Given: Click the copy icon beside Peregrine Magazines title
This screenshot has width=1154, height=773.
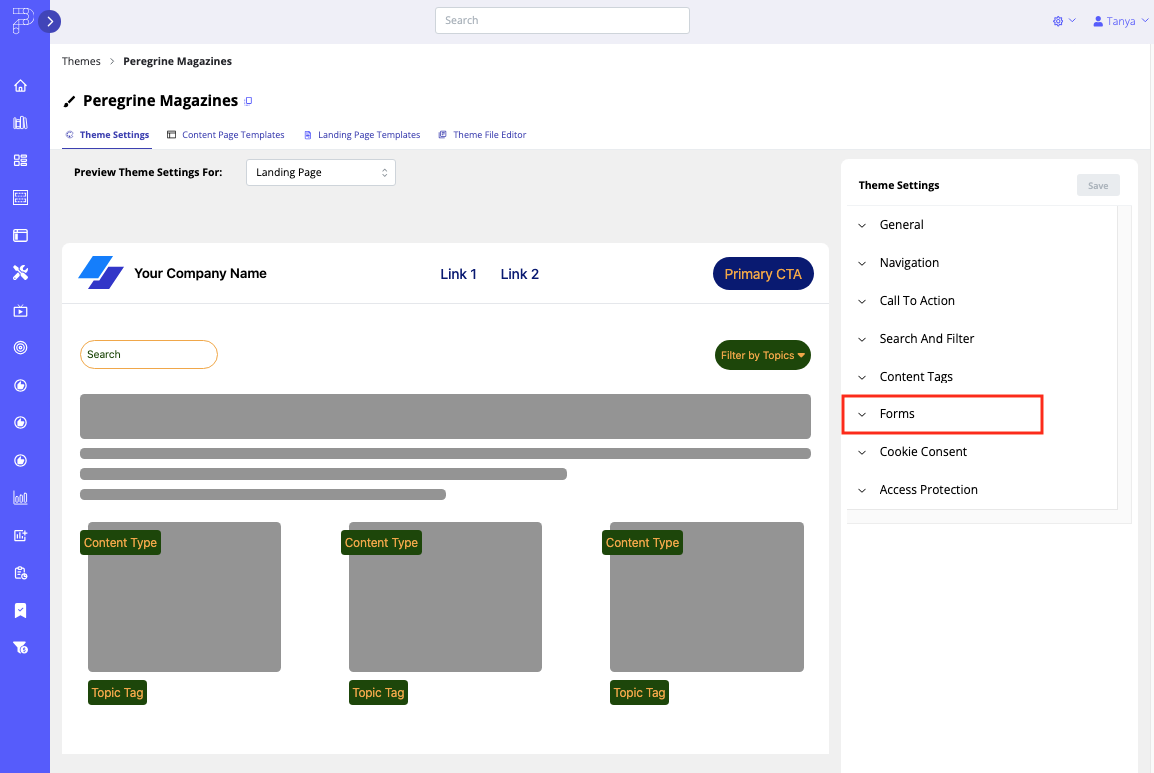Looking at the screenshot, I should [x=250, y=99].
